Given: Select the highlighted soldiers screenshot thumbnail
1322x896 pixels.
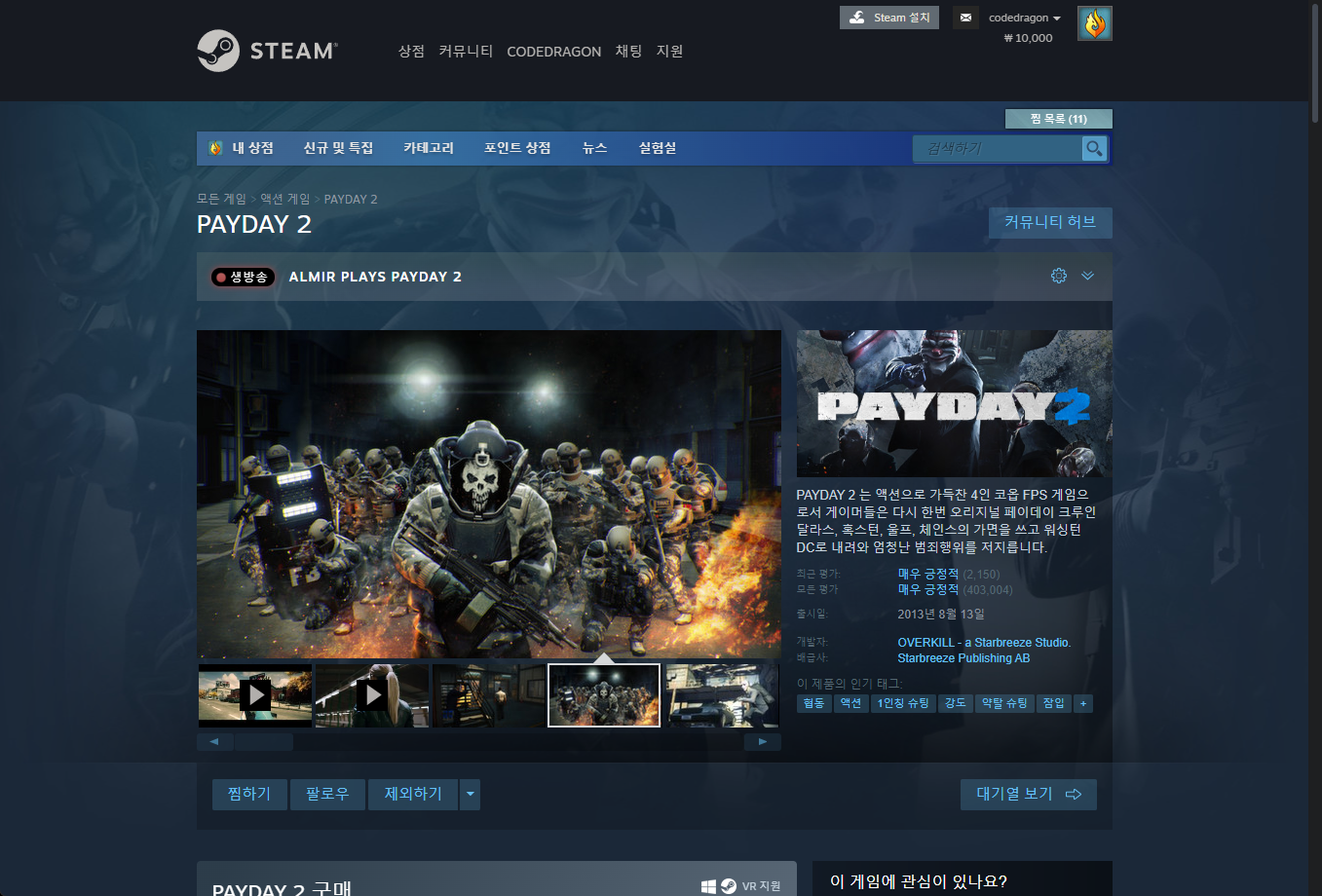Looking at the screenshot, I should pyautogui.click(x=604, y=695).
